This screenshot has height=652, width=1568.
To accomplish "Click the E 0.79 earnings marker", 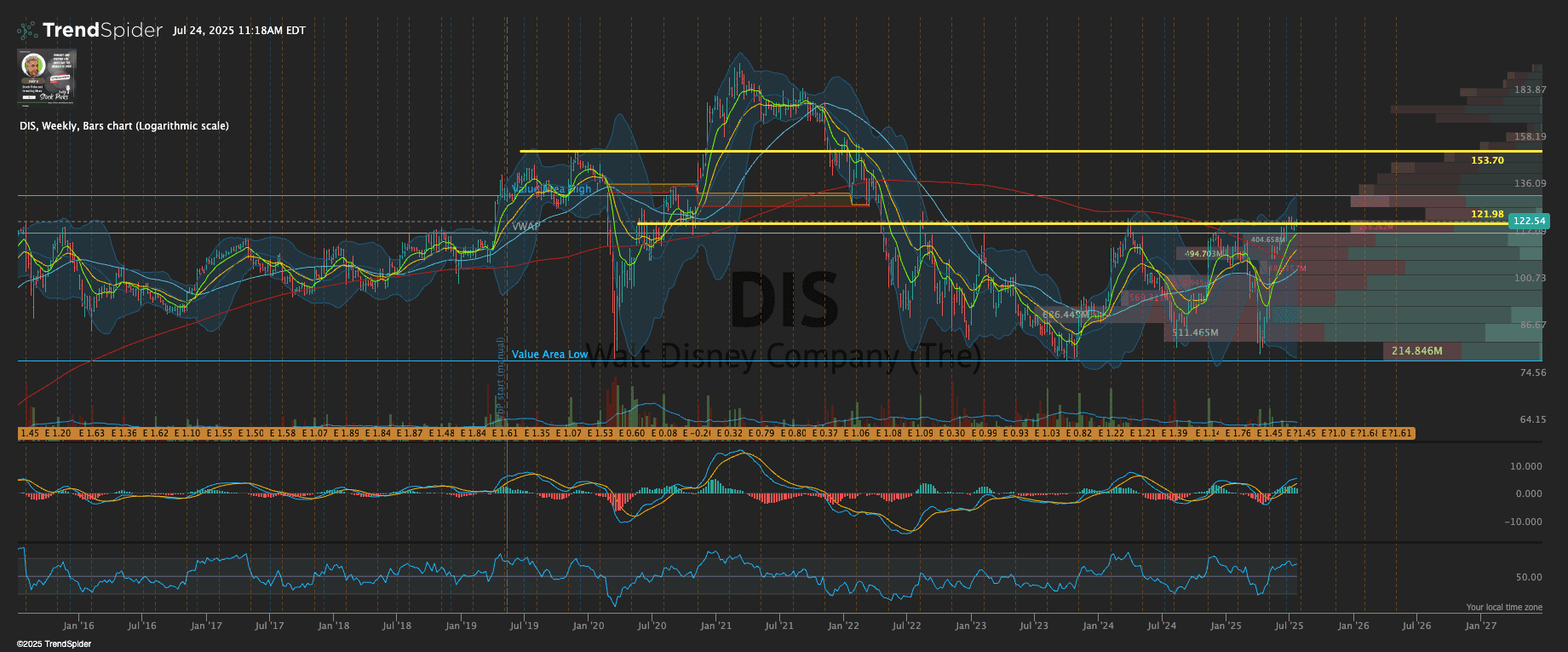I will tap(761, 433).
